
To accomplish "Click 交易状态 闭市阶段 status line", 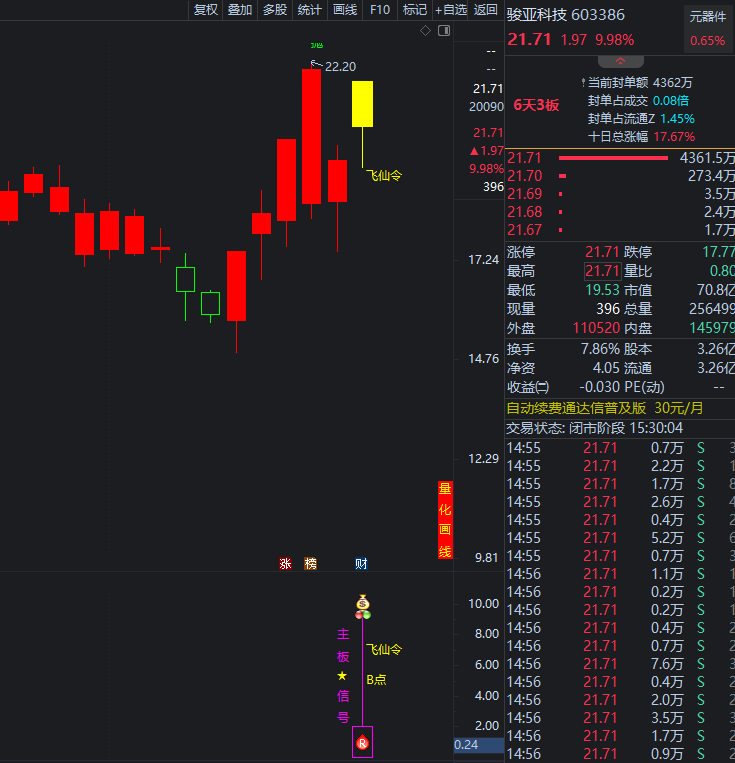I will tap(594, 428).
